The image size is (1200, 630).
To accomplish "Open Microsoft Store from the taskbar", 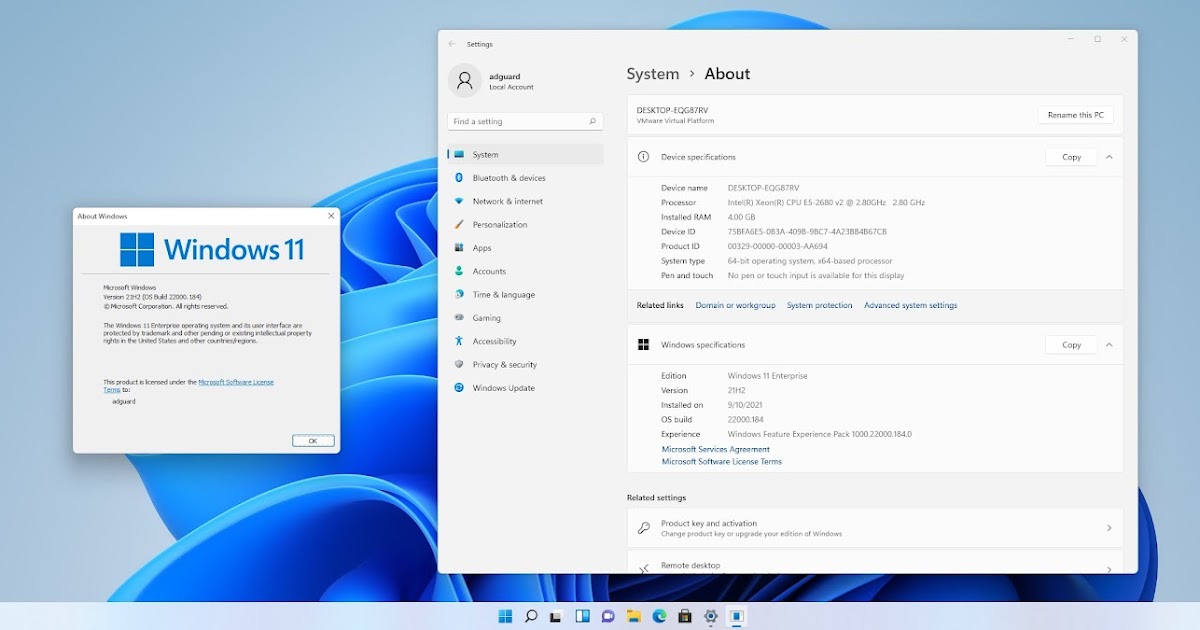I will [685, 616].
